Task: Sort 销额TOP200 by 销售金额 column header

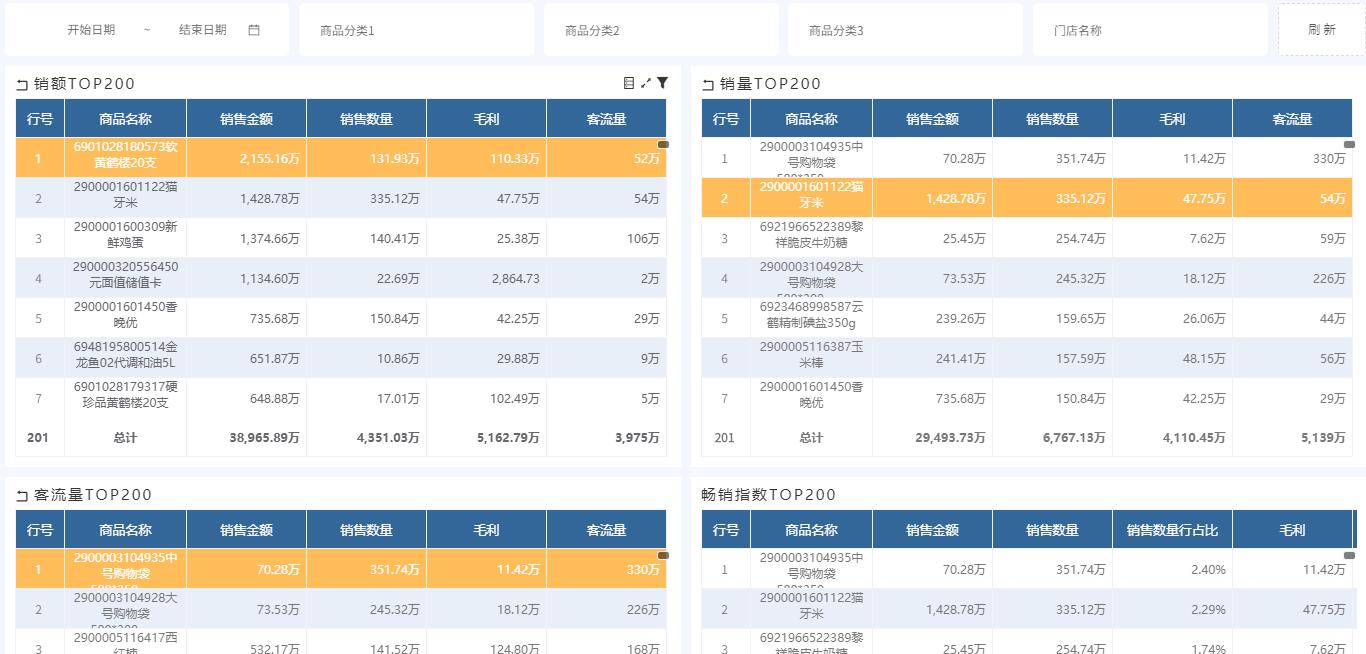Action: (246, 119)
